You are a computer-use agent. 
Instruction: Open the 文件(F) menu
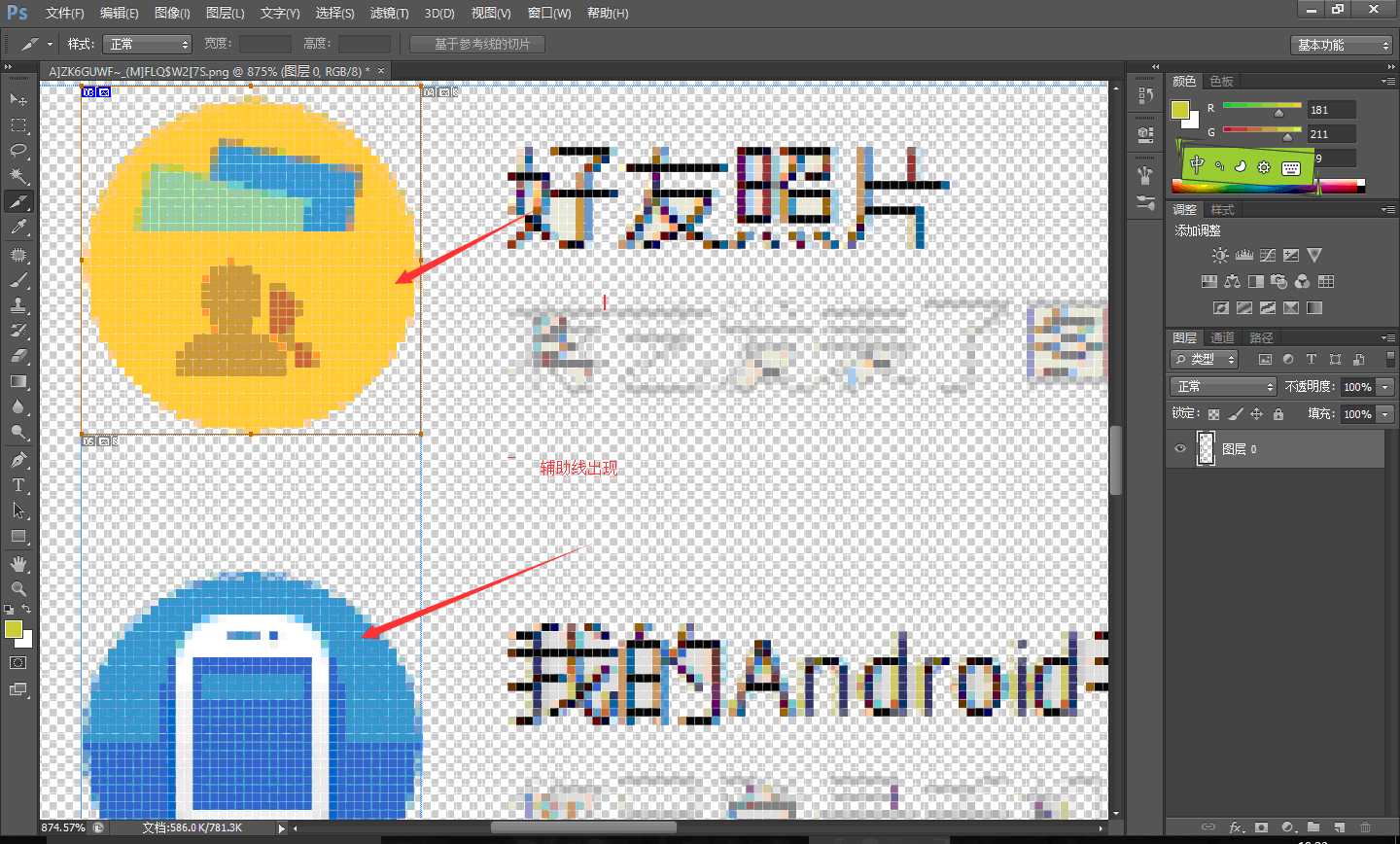click(64, 13)
